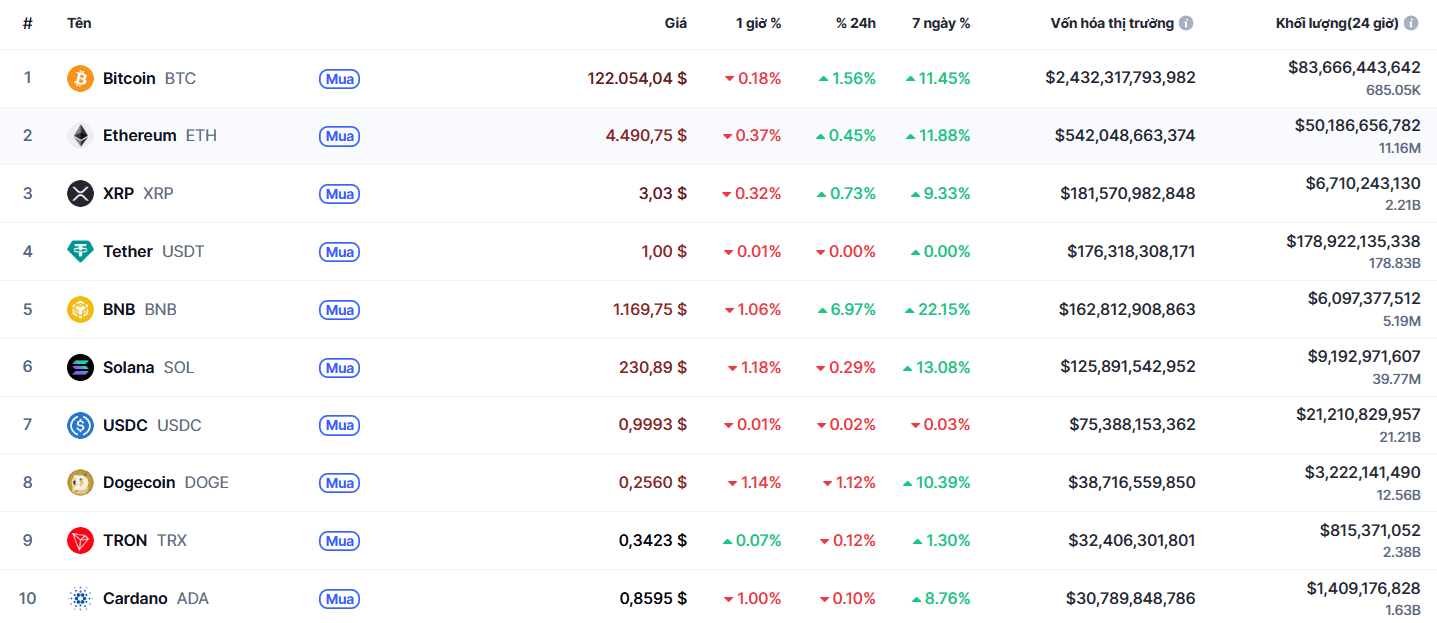
Task: Click Bitcoin price 122.054,04 $
Action: [637, 78]
